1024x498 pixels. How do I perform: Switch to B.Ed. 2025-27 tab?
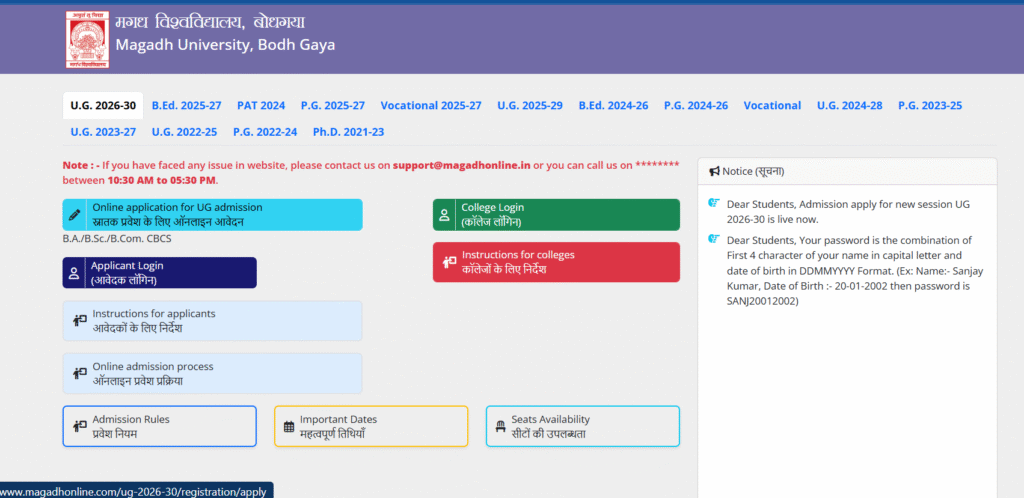(x=187, y=105)
